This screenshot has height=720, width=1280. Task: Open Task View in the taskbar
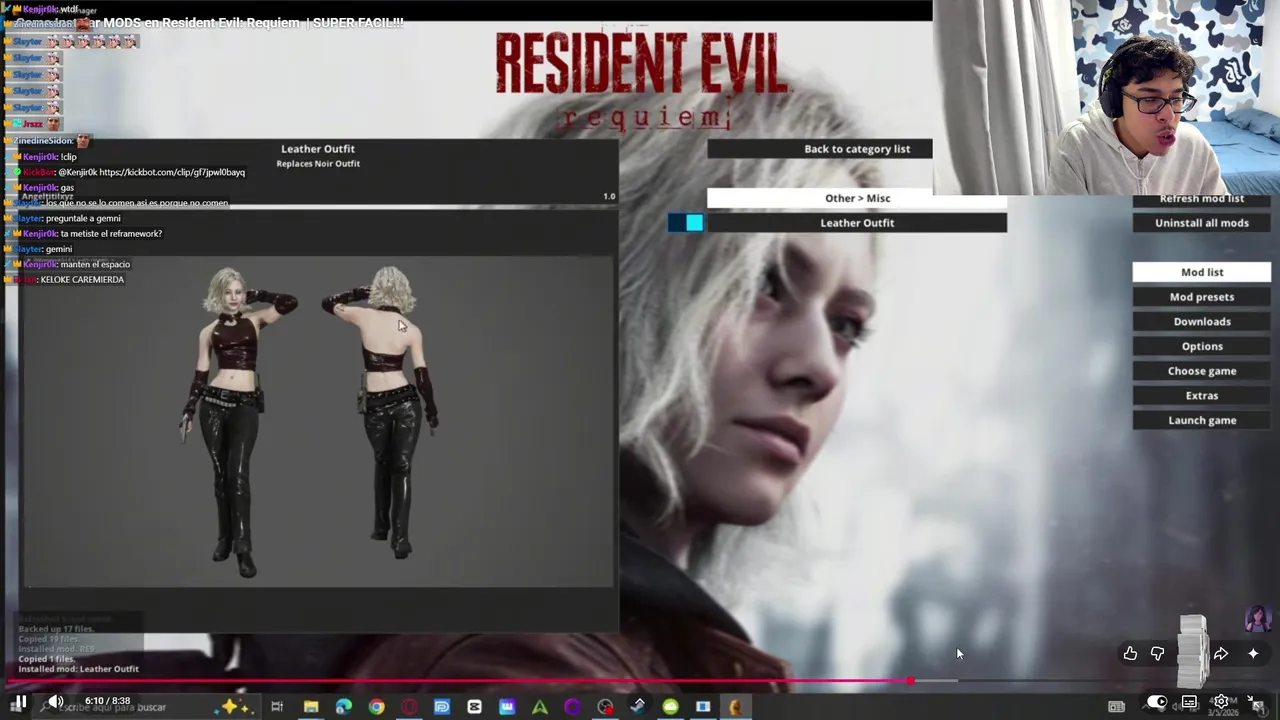[x=277, y=707]
